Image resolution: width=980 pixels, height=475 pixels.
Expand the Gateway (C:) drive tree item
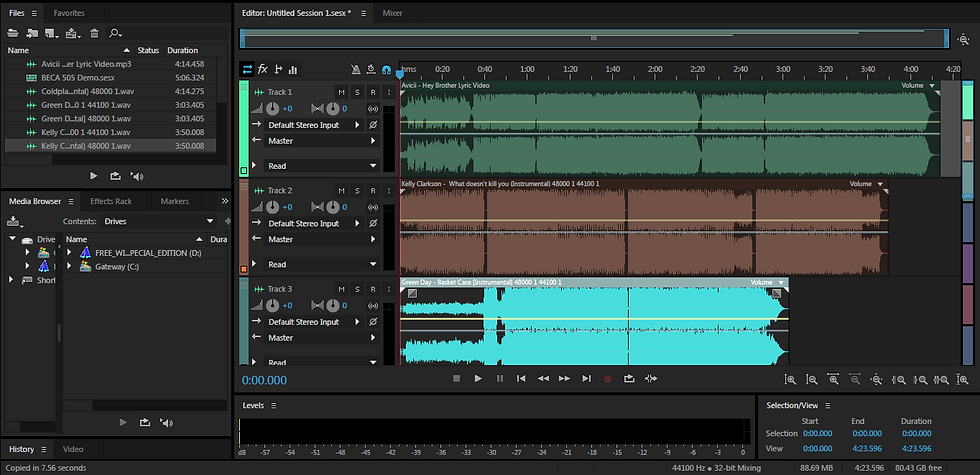[x=69, y=267]
